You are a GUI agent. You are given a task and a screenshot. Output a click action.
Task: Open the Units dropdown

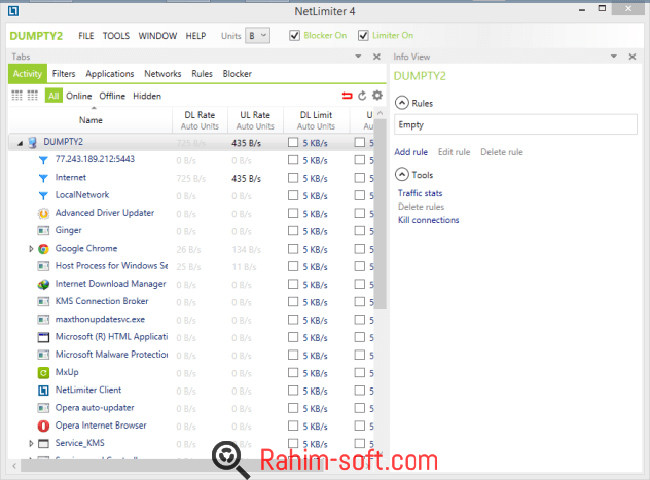[257, 36]
